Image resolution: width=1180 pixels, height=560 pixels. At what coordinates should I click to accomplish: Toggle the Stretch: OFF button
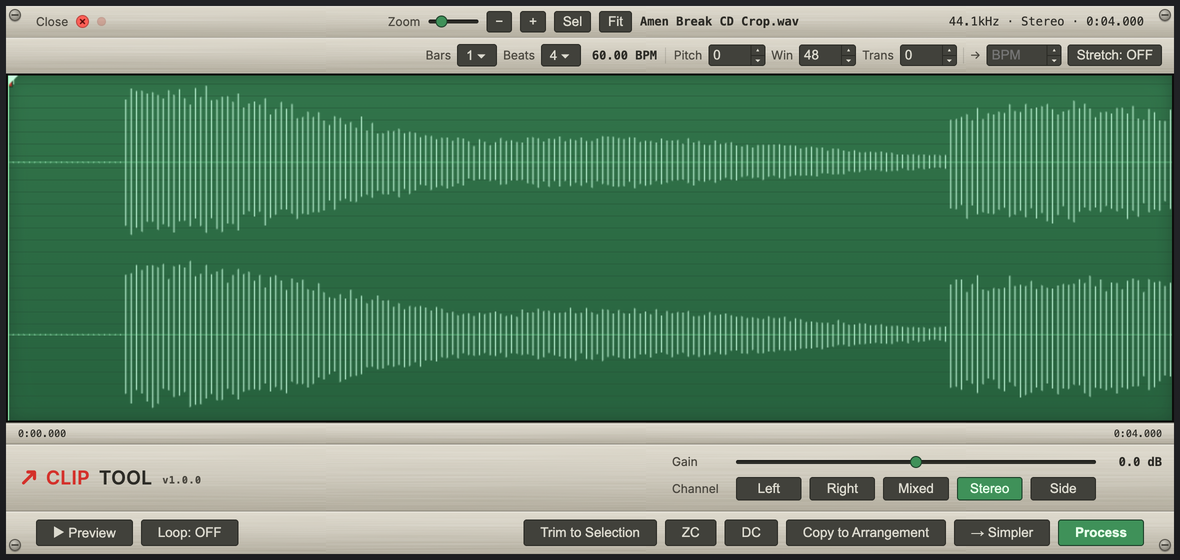1114,55
